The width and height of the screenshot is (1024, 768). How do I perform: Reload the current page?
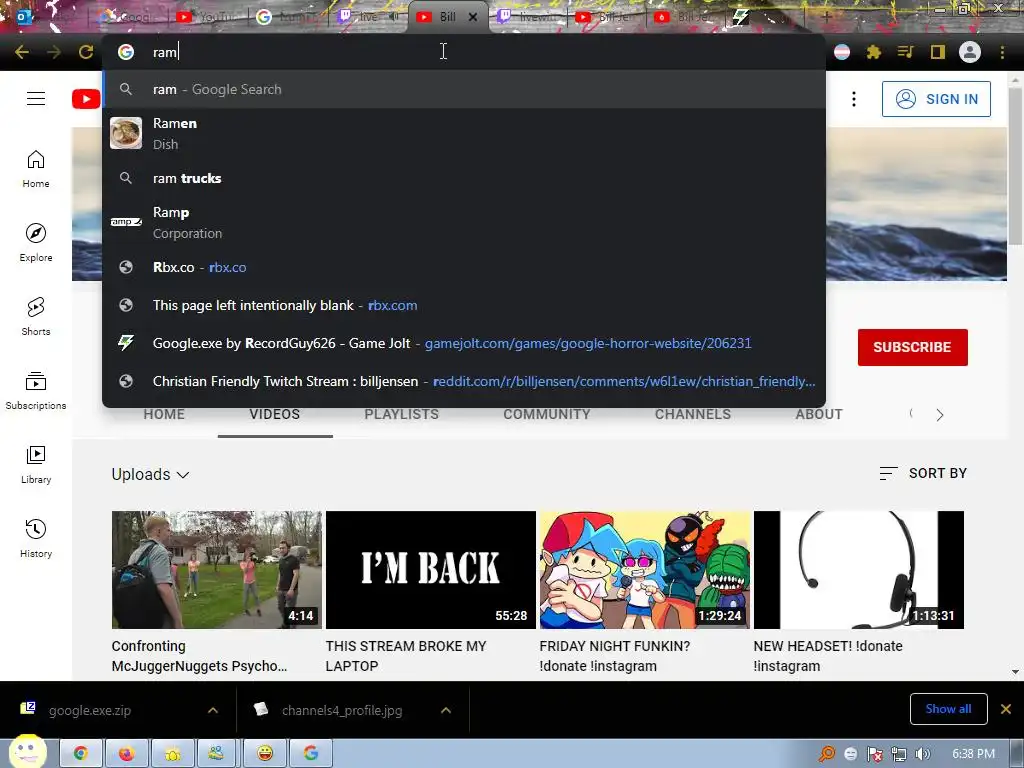point(86,52)
